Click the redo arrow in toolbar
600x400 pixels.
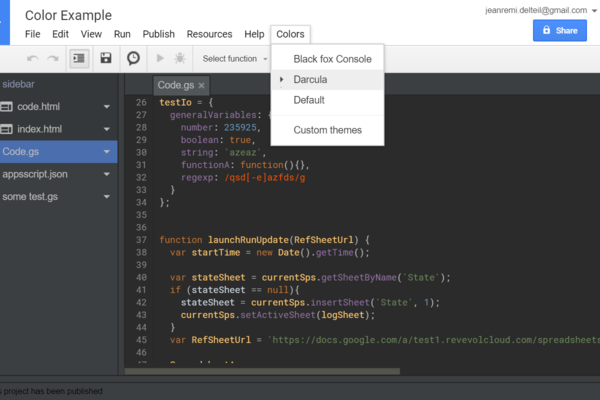pos(51,59)
